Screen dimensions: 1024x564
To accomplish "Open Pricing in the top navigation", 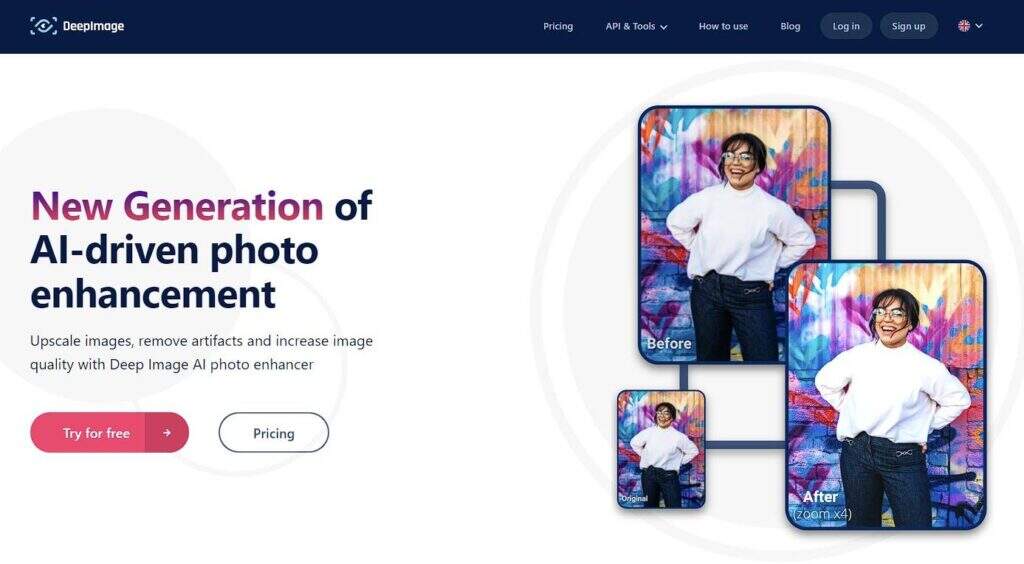I will 558,26.
